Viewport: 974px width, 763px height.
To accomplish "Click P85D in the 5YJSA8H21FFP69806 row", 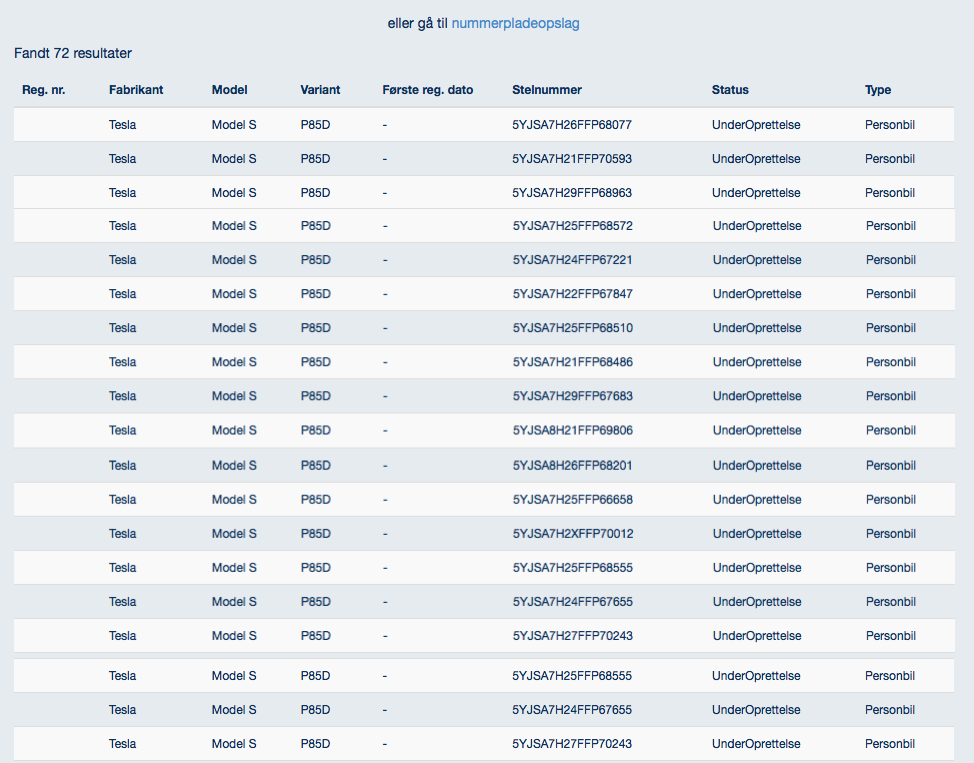I will pos(316,431).
